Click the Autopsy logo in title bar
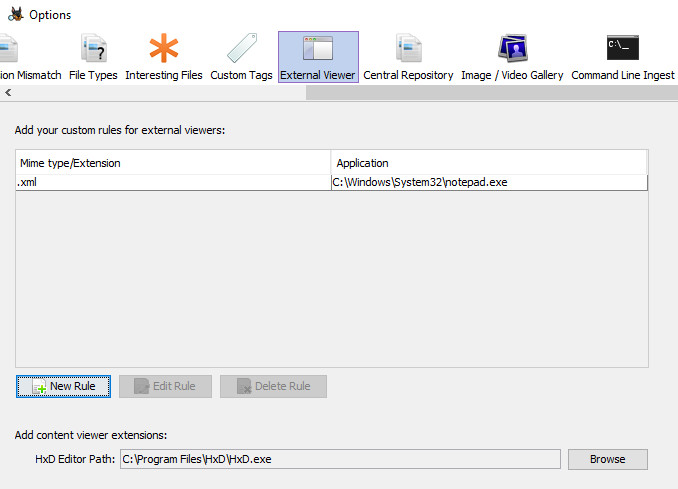The image size is (678, 489). [x=14, y=14]
